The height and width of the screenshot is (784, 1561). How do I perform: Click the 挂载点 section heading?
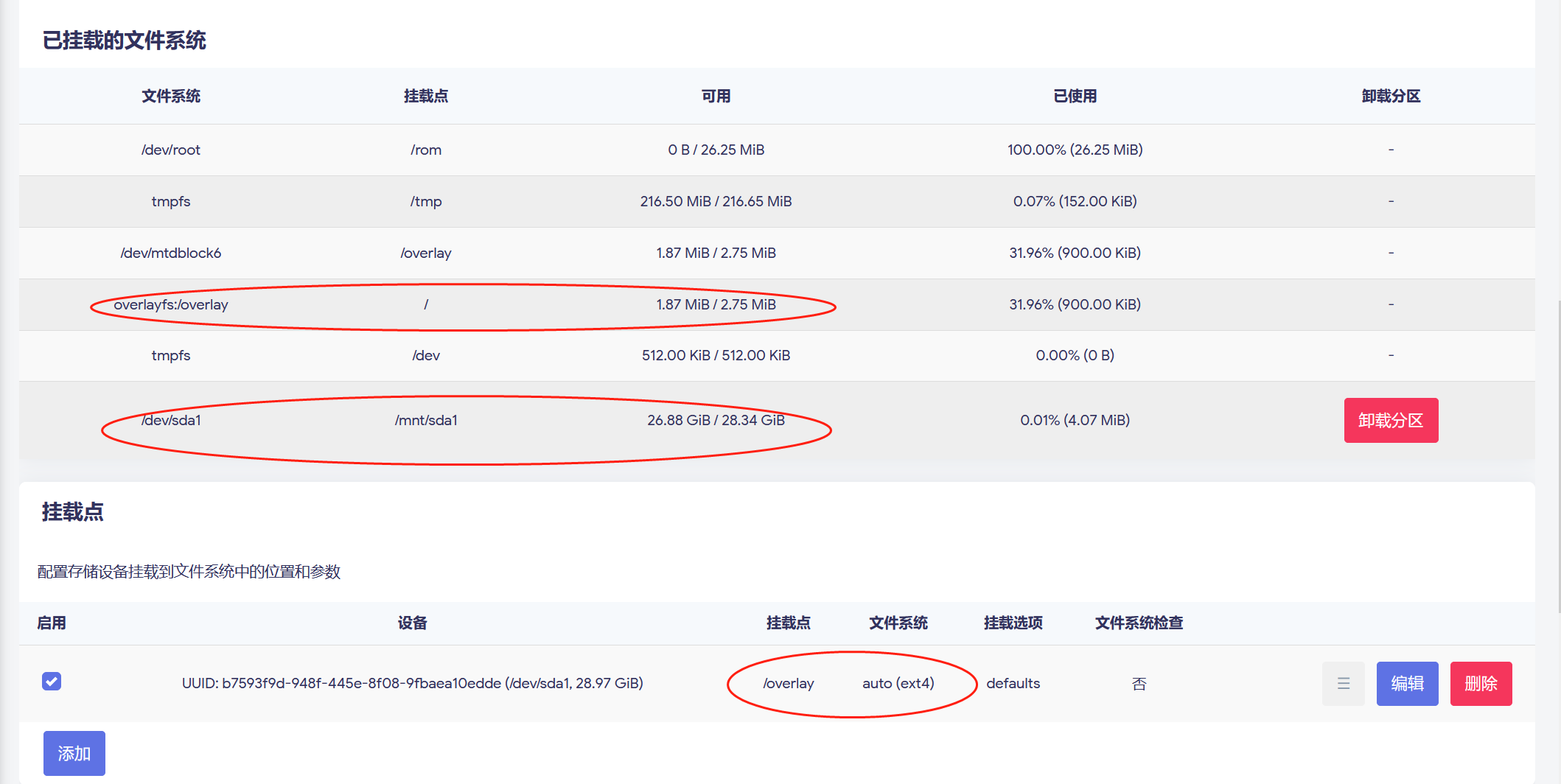click(x=74, y=511)
